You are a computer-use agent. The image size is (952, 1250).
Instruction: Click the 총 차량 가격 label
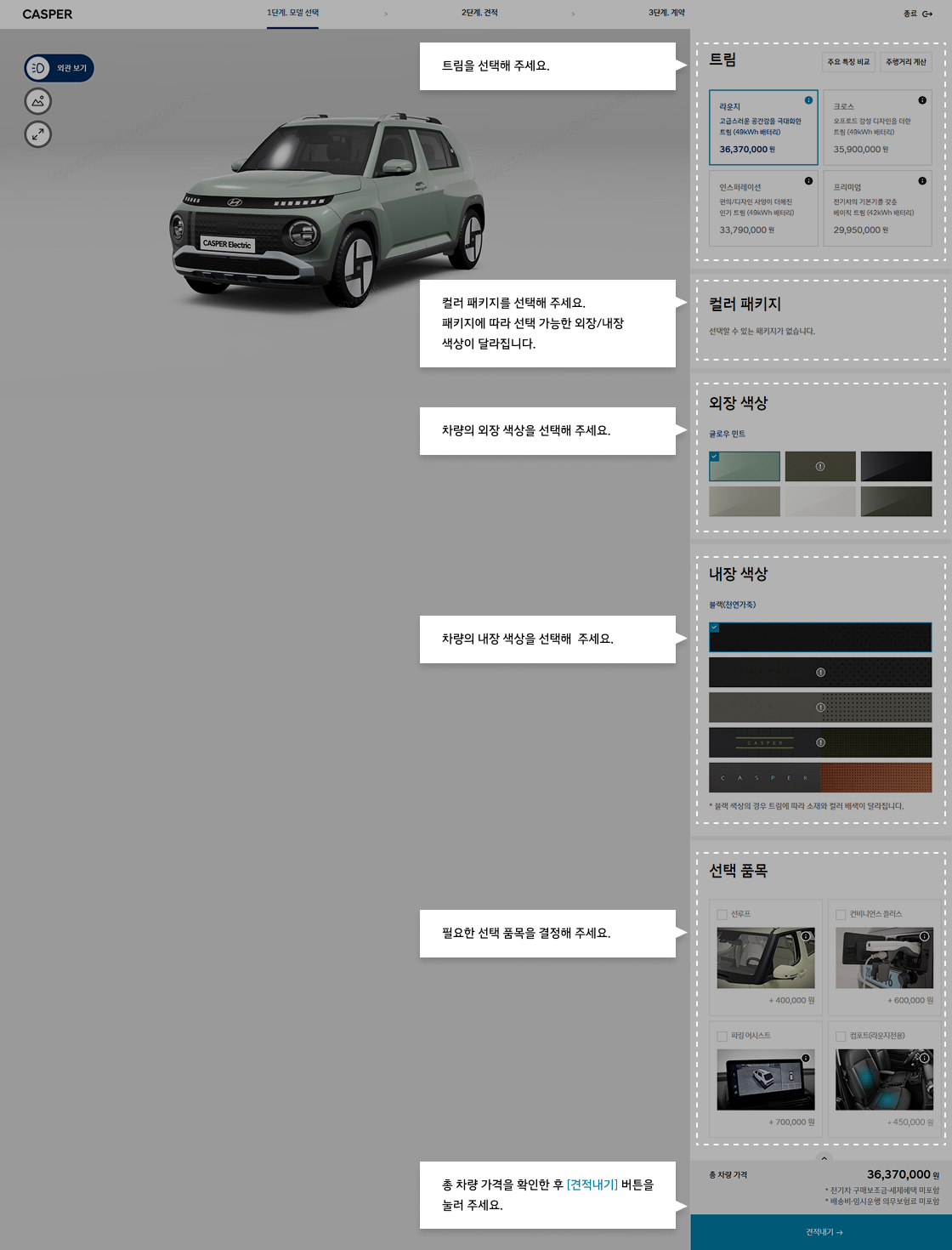728,1175
